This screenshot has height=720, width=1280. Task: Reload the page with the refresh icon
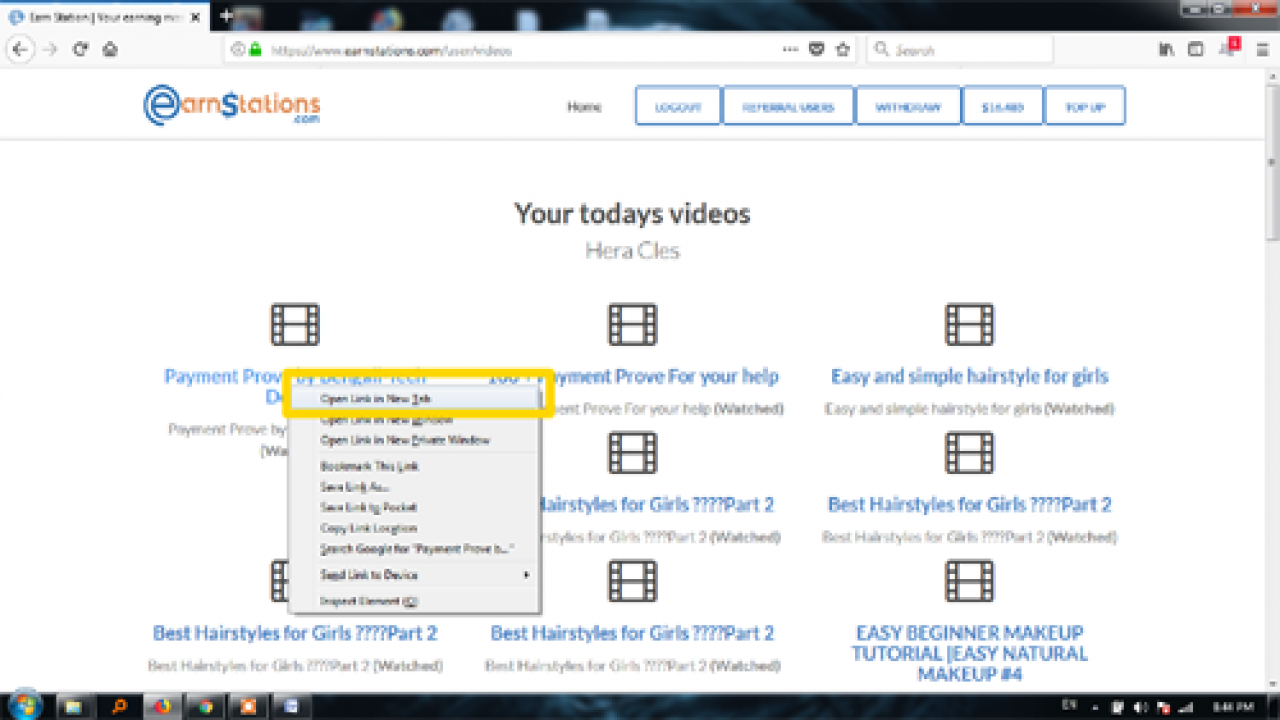click(81, 49)
